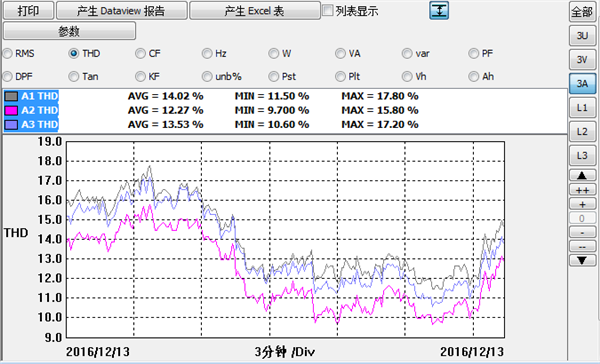Screen dimensions: 600x364
Task: Click the 打印 print button
Action: tap(28, 10)
